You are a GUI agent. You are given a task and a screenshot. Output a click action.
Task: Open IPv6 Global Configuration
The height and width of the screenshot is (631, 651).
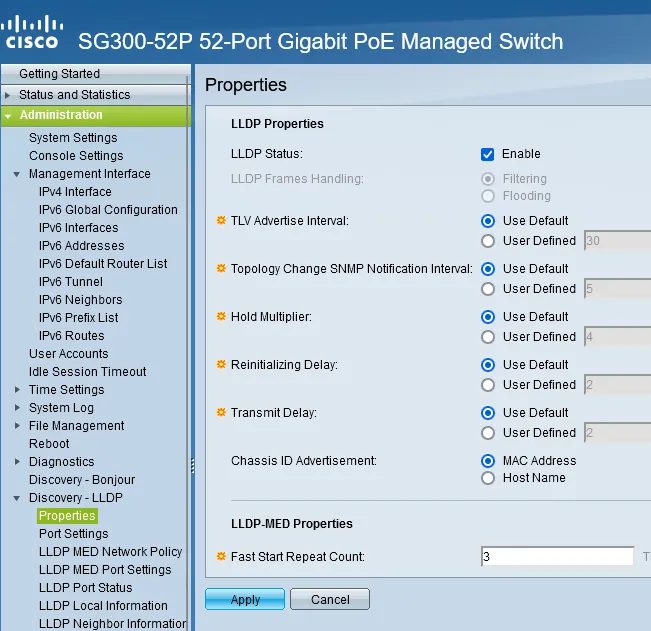(x=108, y=210)
